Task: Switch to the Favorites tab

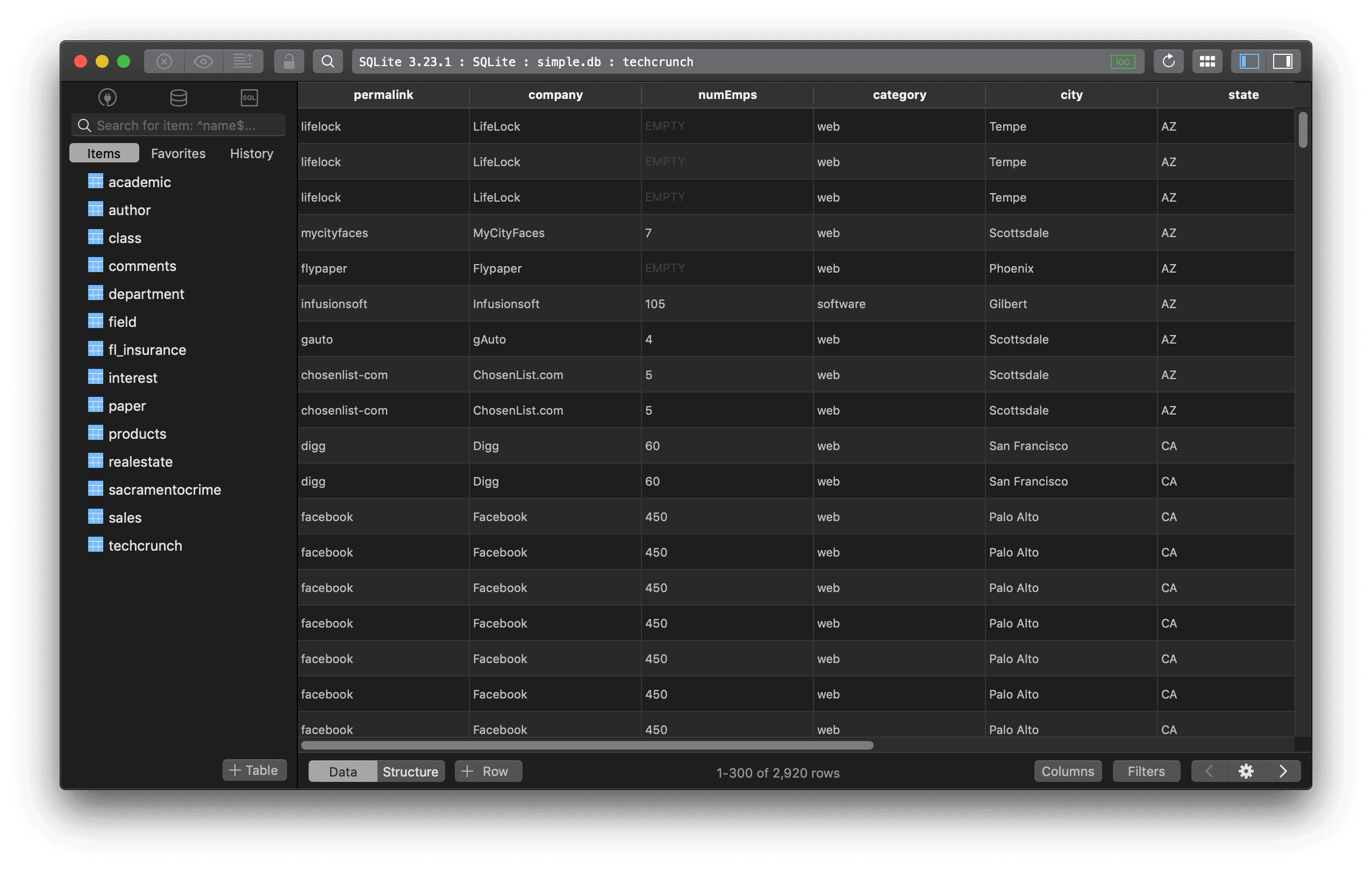Action: click(x=178, y=153)
